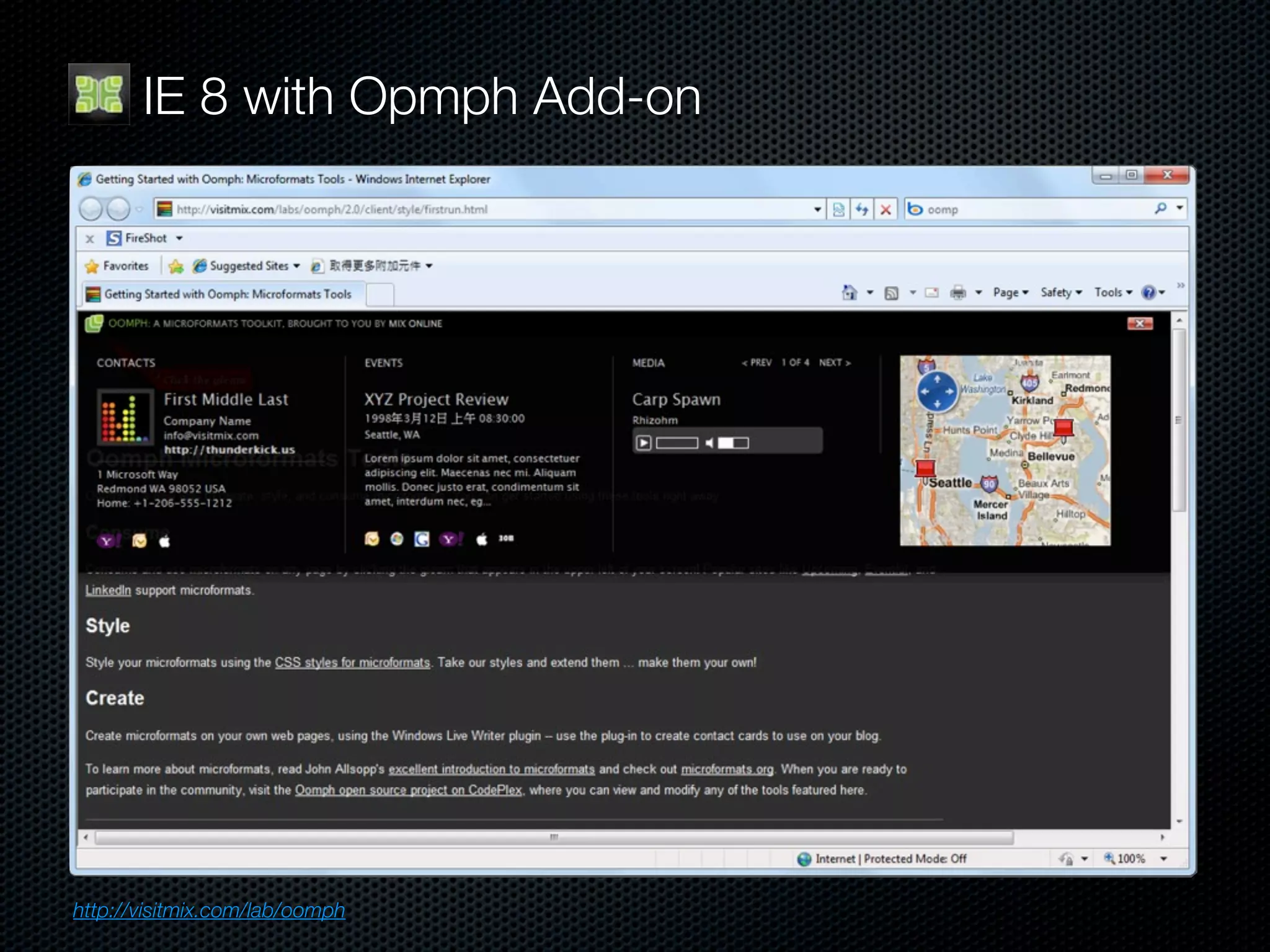Close the FireShot toolbar with the X
This screenshot has width=1270, height=952.
(x=90, y=239)
